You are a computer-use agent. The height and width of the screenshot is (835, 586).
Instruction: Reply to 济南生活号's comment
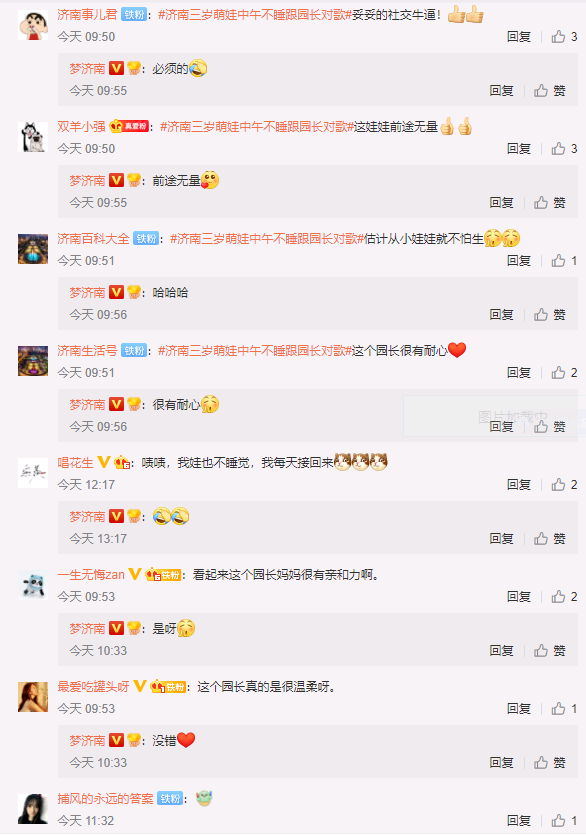coord(519,373)
